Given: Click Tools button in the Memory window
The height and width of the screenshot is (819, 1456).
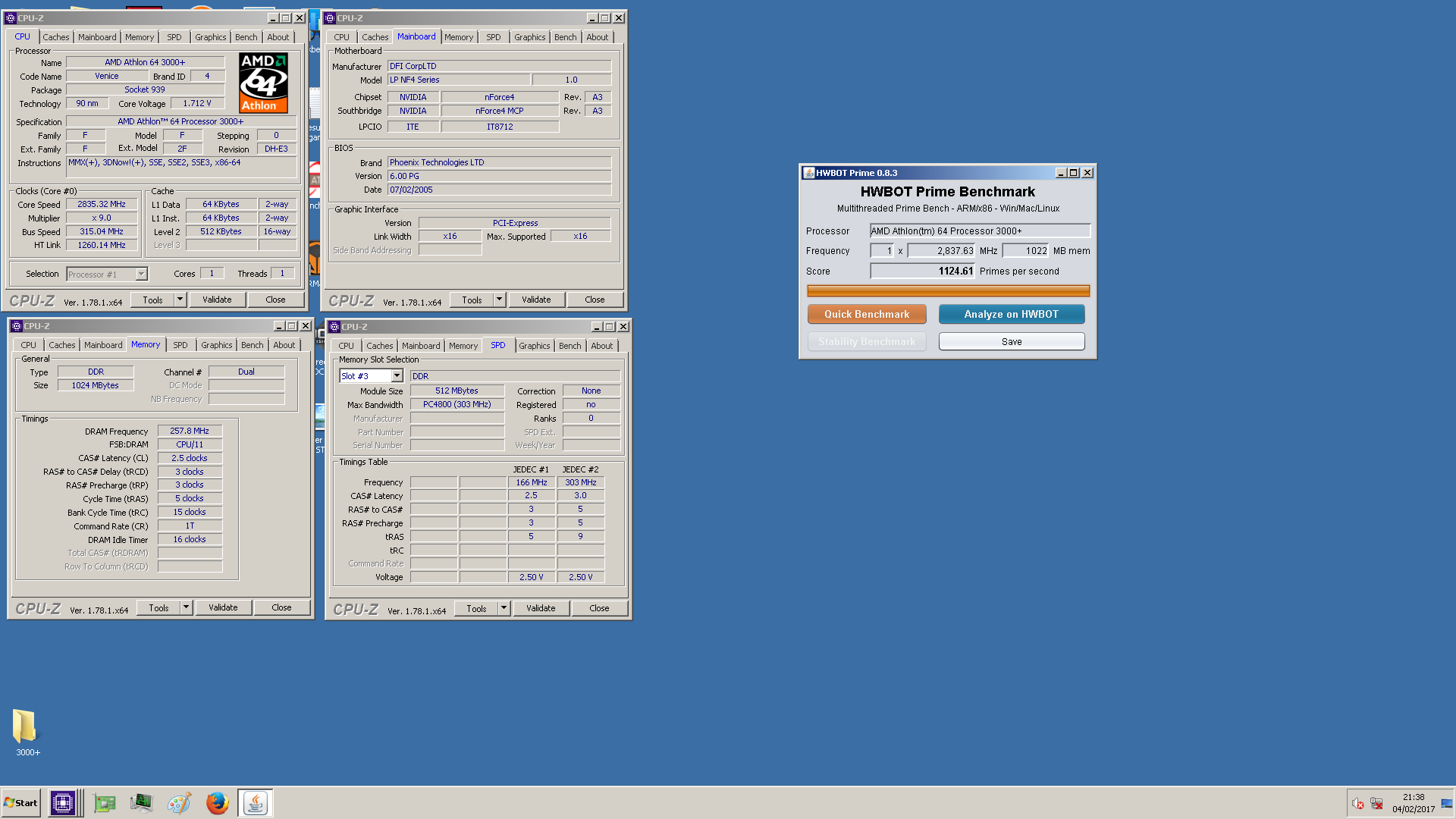Looking at the screenshot, I should (x=158, y=607).
